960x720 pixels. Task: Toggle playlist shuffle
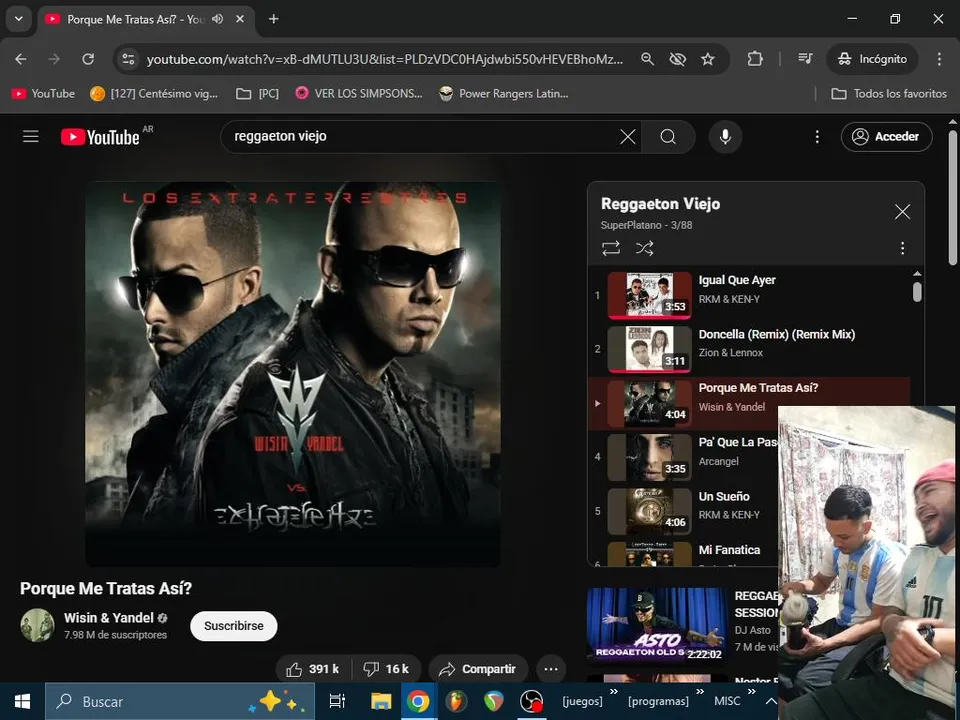point(644,248)
